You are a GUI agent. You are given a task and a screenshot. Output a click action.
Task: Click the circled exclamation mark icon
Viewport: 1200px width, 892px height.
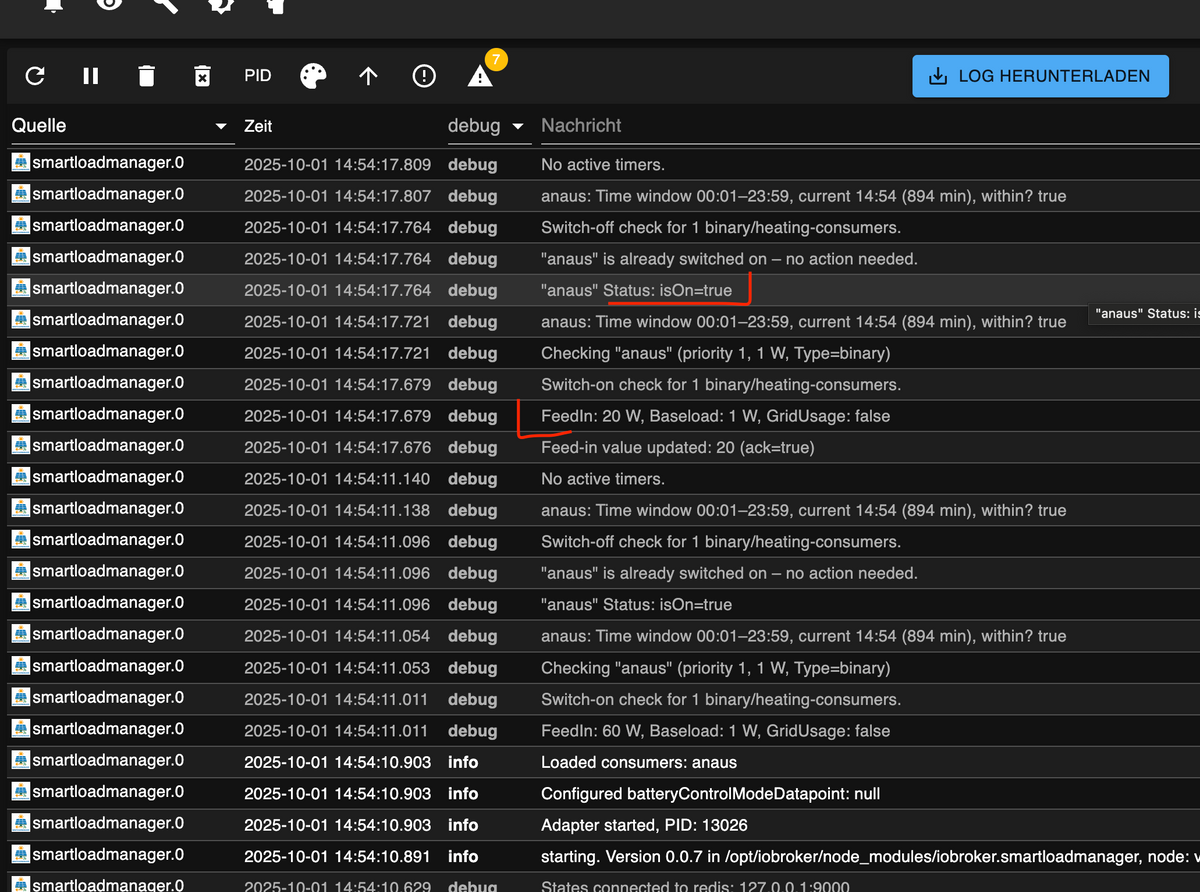tap(424, 76)
